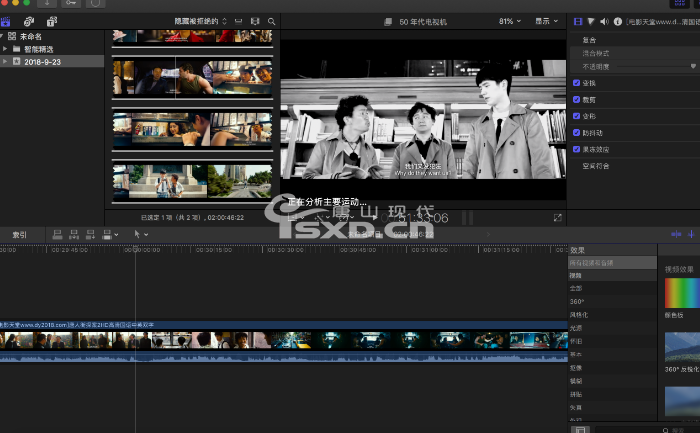Expand the 2018-9-23 event triangle

coord(5,61)
